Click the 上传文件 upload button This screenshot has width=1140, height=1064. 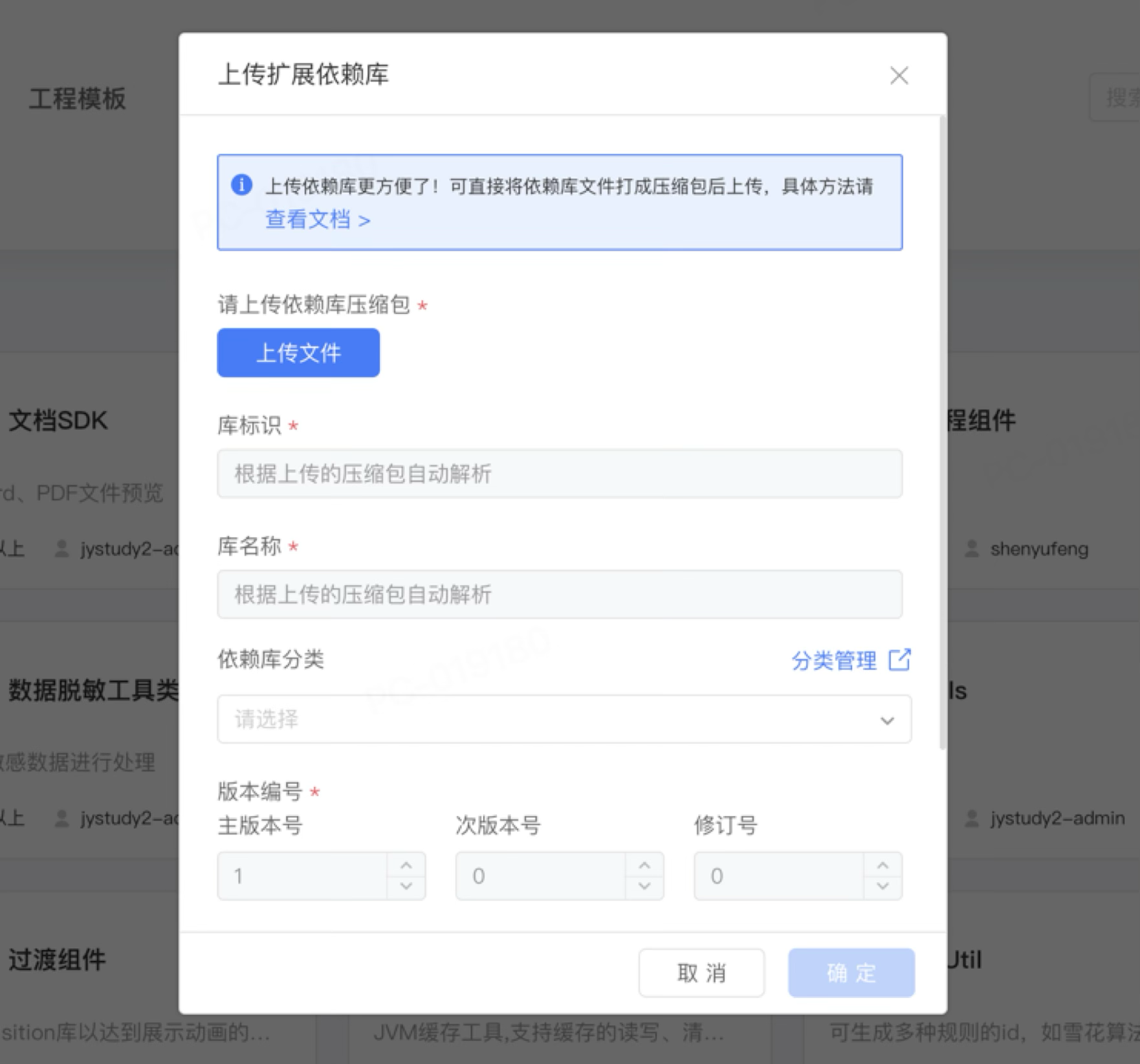click(298, 353)
